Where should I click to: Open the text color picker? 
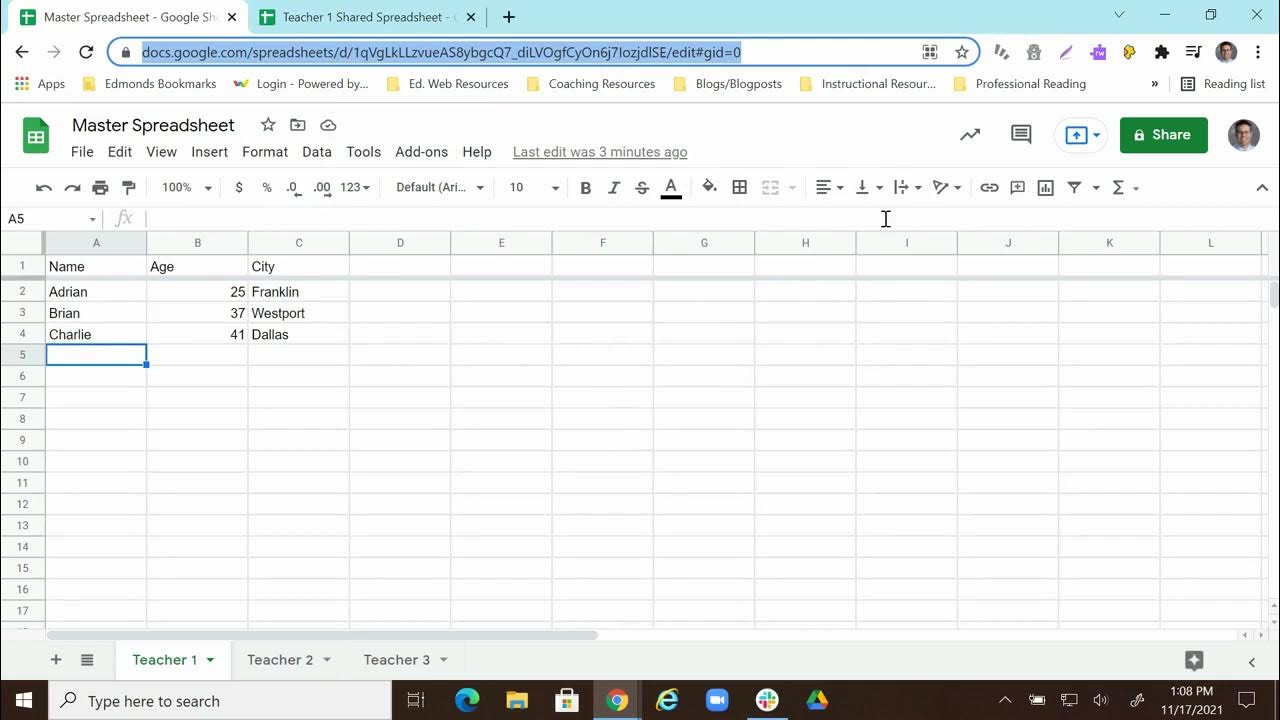click(x=671, y=187)
